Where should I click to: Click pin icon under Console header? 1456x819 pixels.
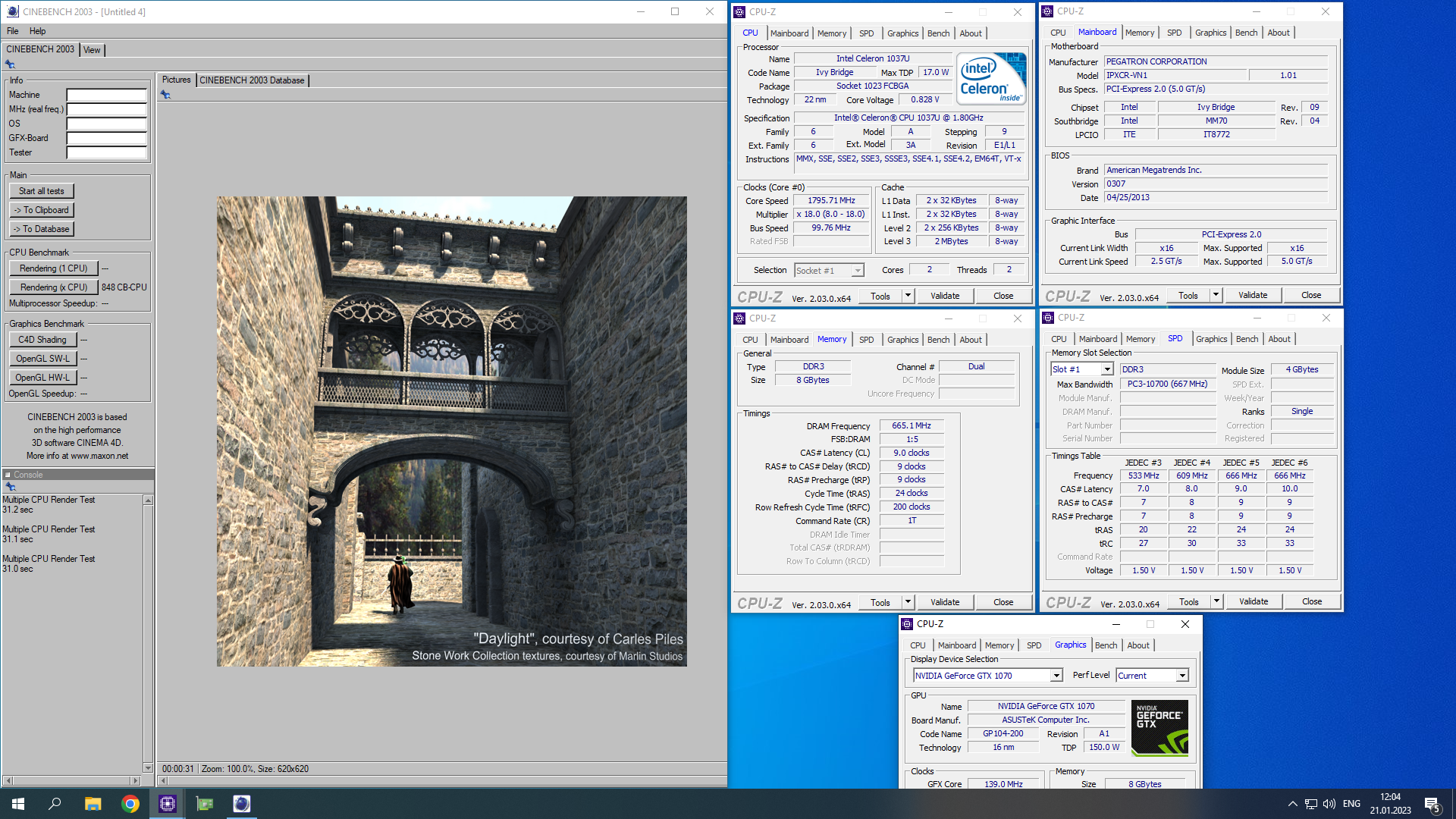[10, 487]
